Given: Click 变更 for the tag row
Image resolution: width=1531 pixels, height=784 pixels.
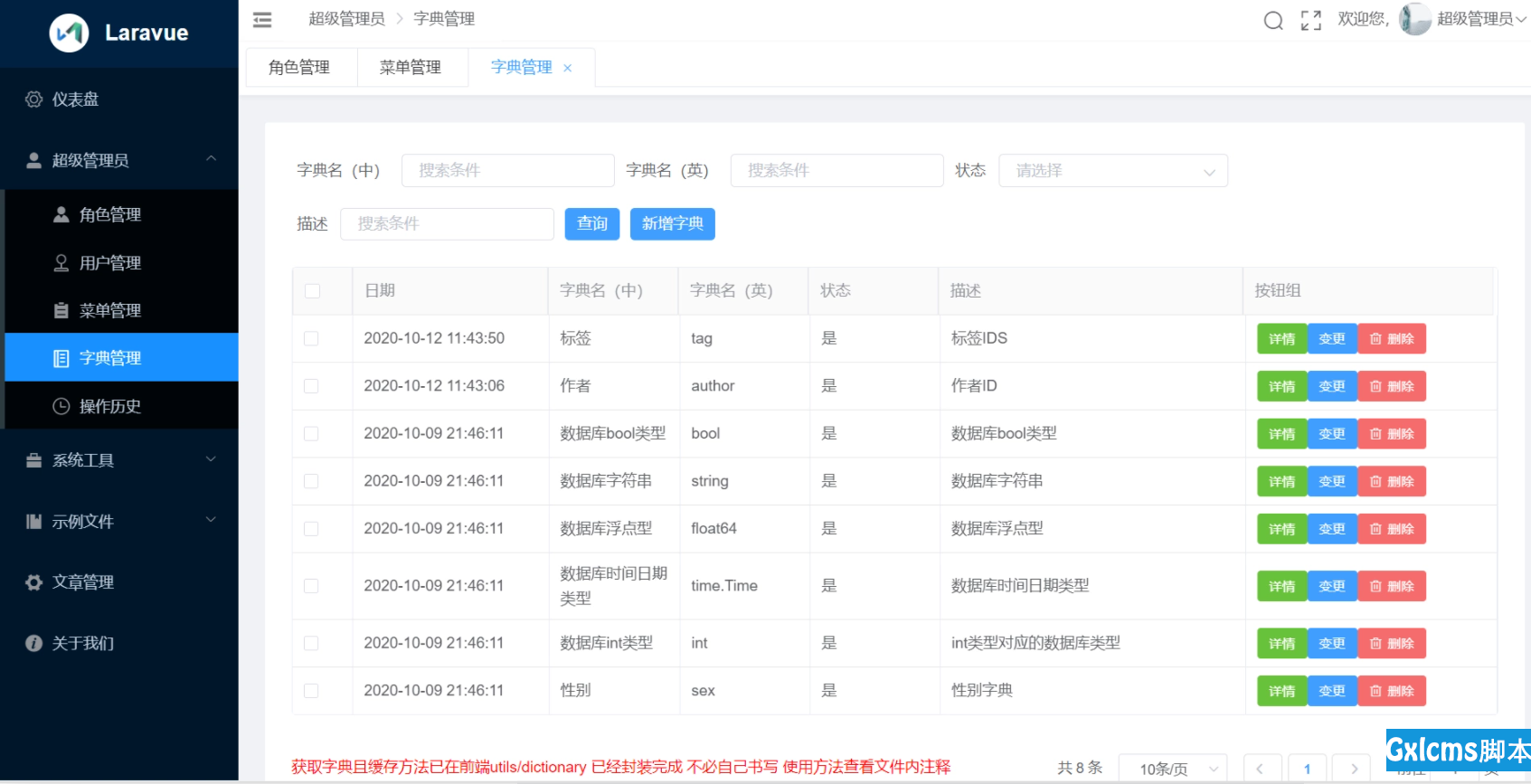Looking at the screenshot, I should pos(1333,339).
